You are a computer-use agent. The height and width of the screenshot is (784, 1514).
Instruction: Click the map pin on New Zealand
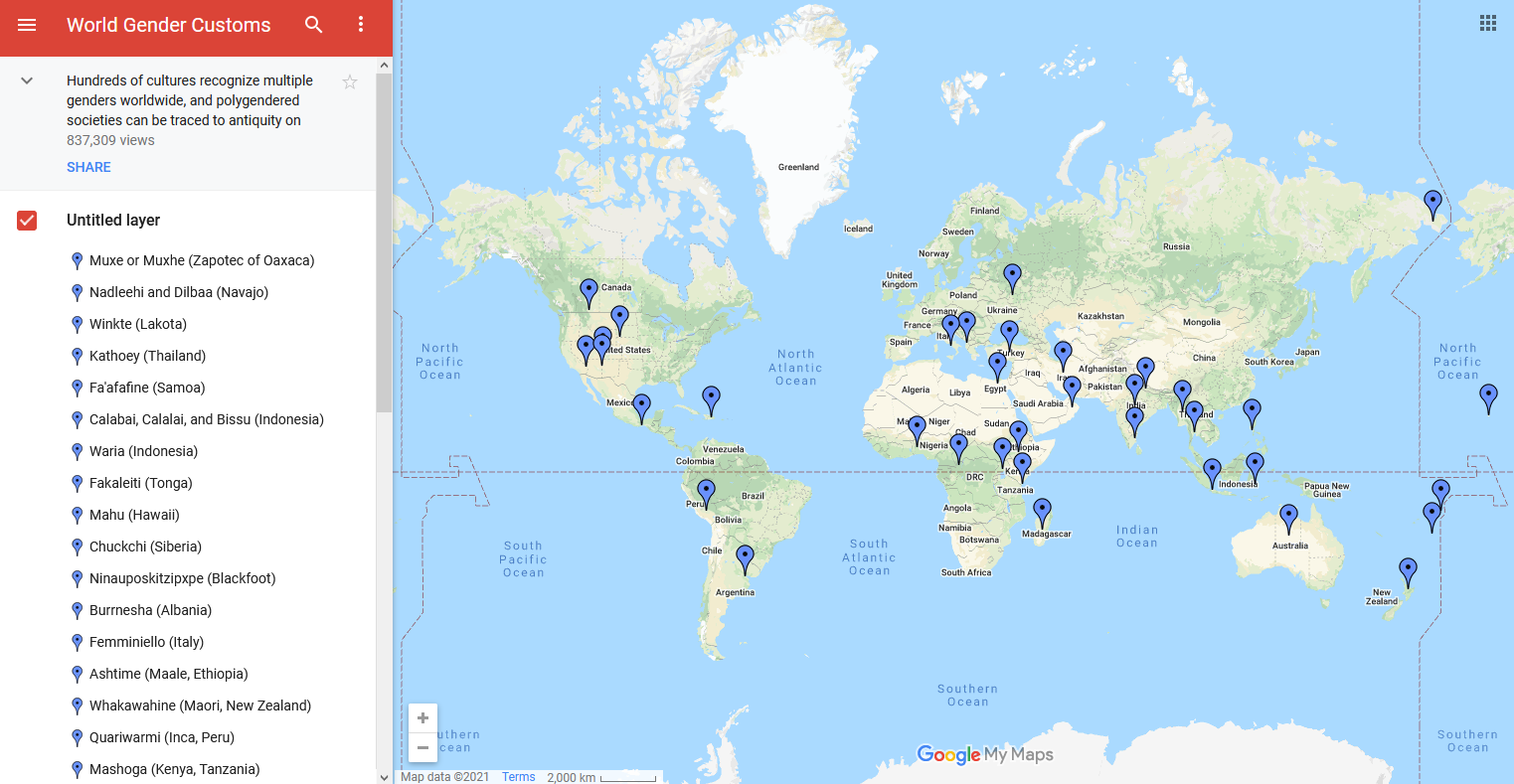coord(1408,571)
